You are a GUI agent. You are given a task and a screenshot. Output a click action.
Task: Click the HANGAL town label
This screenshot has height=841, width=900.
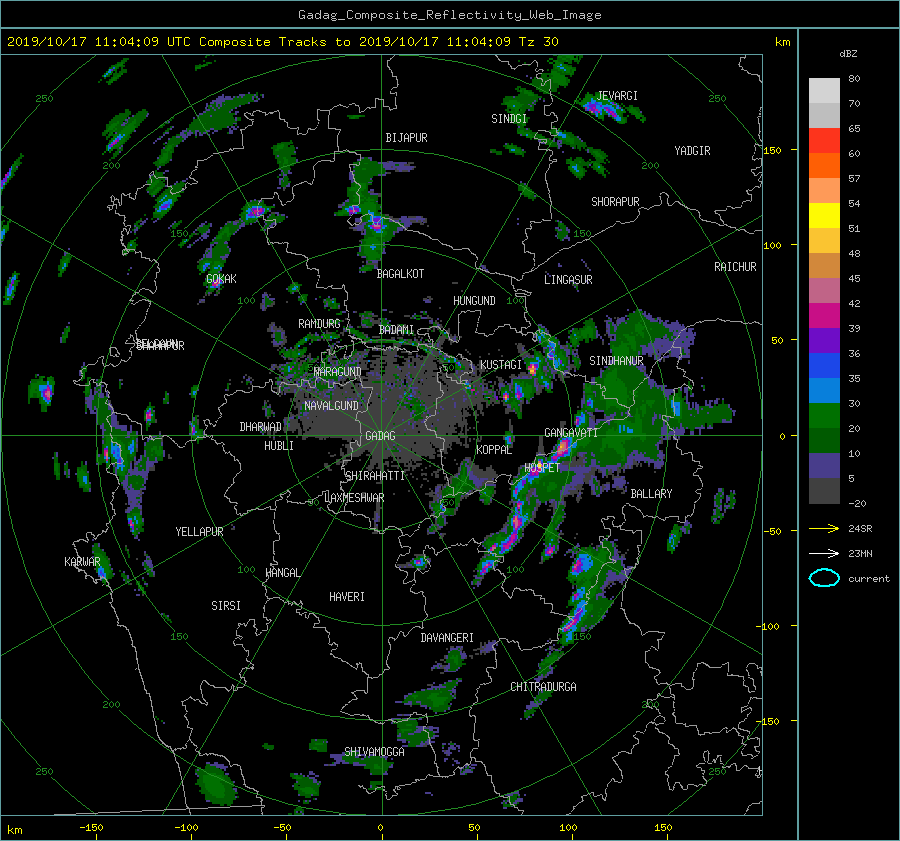(282, 573)
